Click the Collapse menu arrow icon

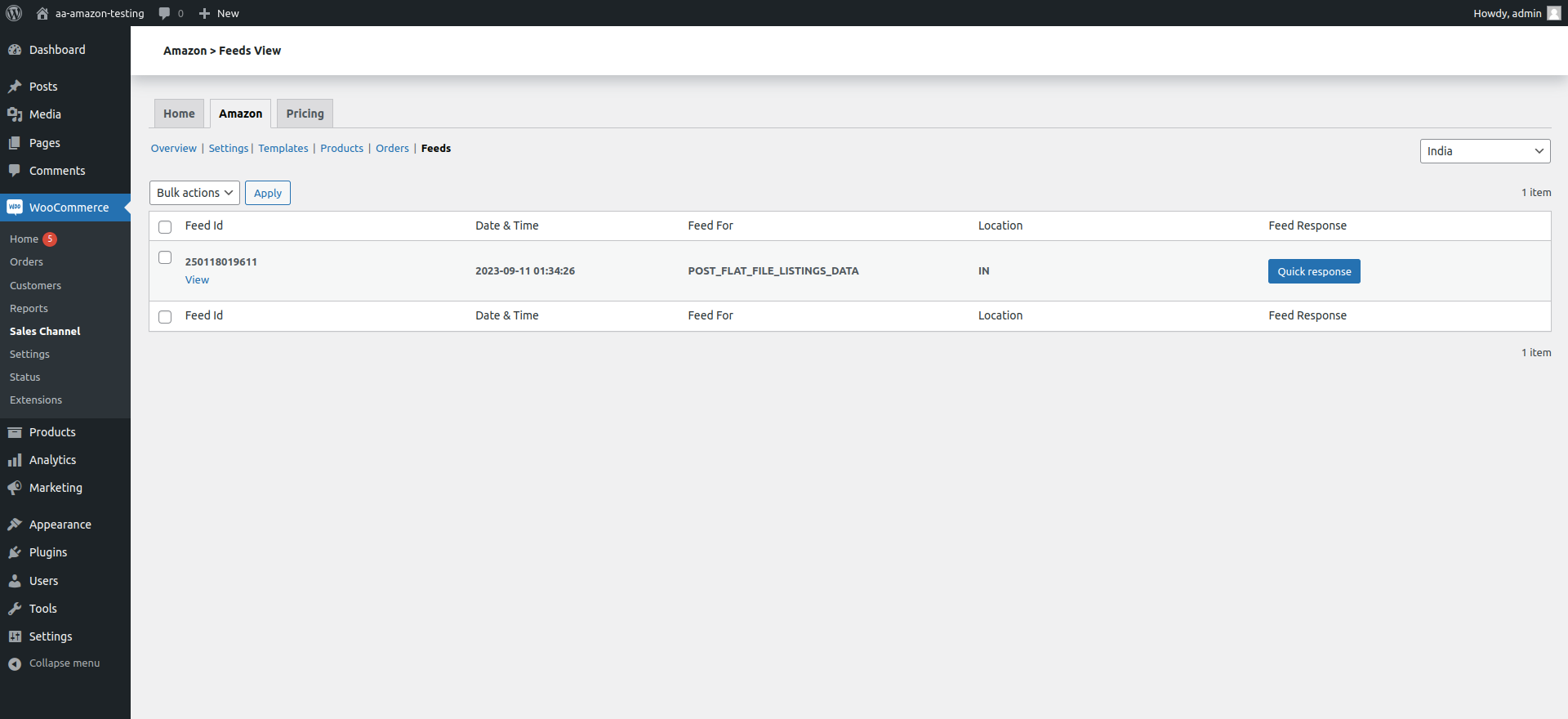click(15, 663)
